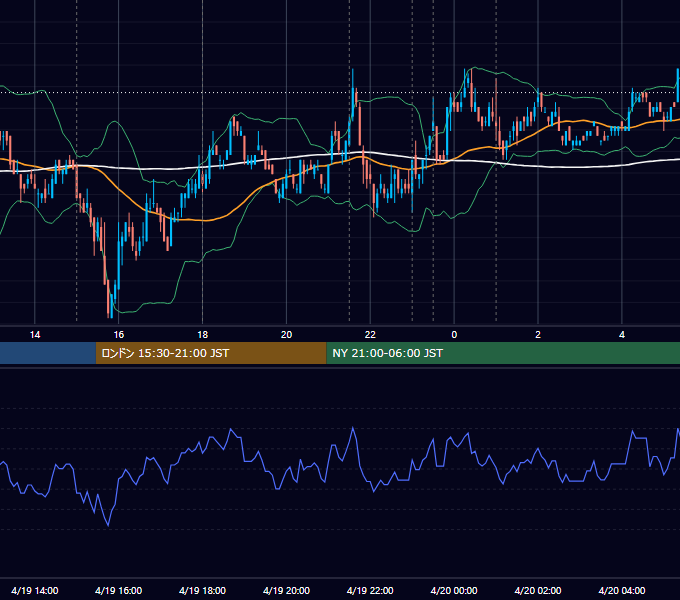Click the 4/19 18:00 time label
Viewport: 680px width, 600px height.
coord(203,590)
